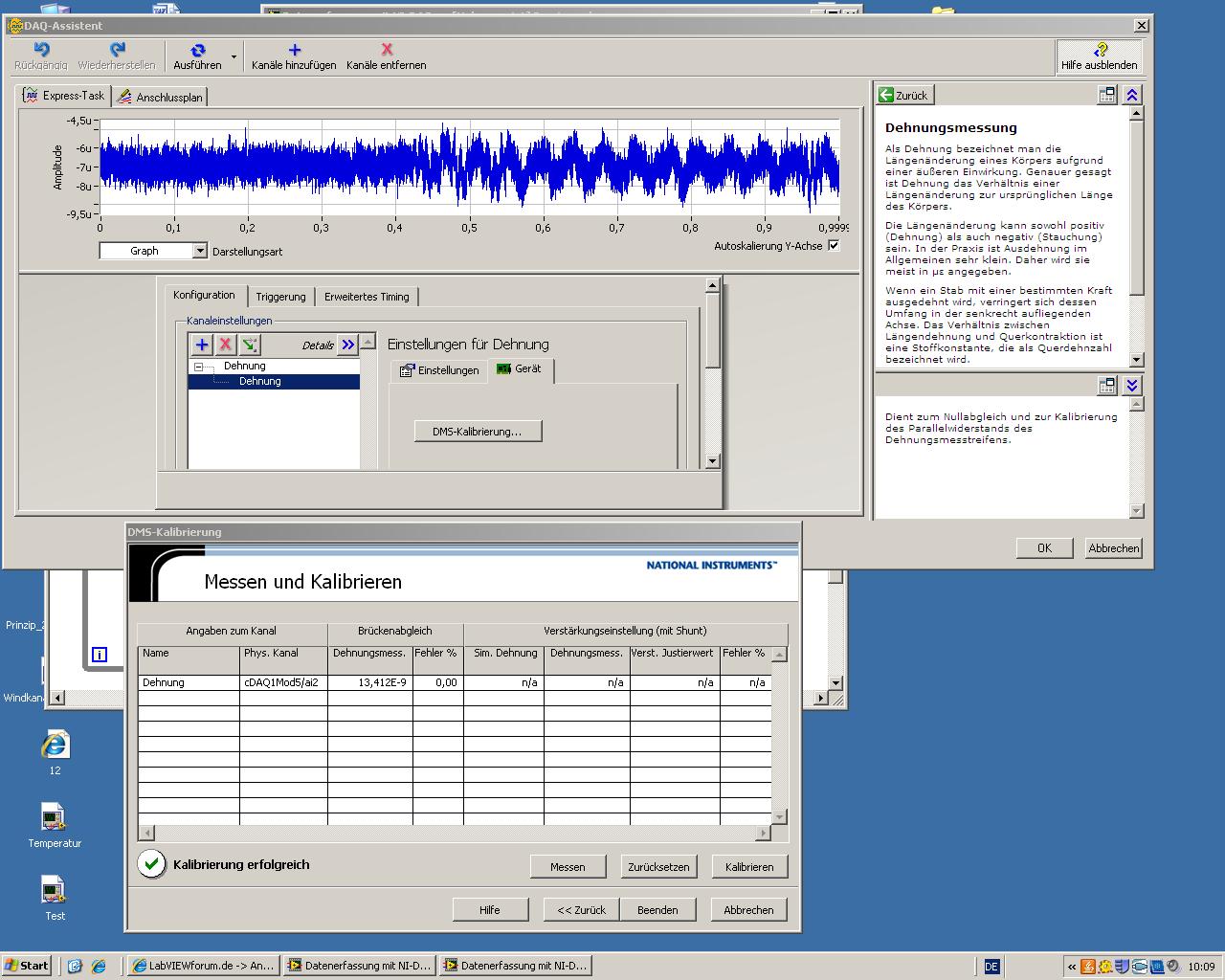Hide help via Hilfe ausblenden icon
Viewport: 1225px width, 980px height.
coord(1100,51)
